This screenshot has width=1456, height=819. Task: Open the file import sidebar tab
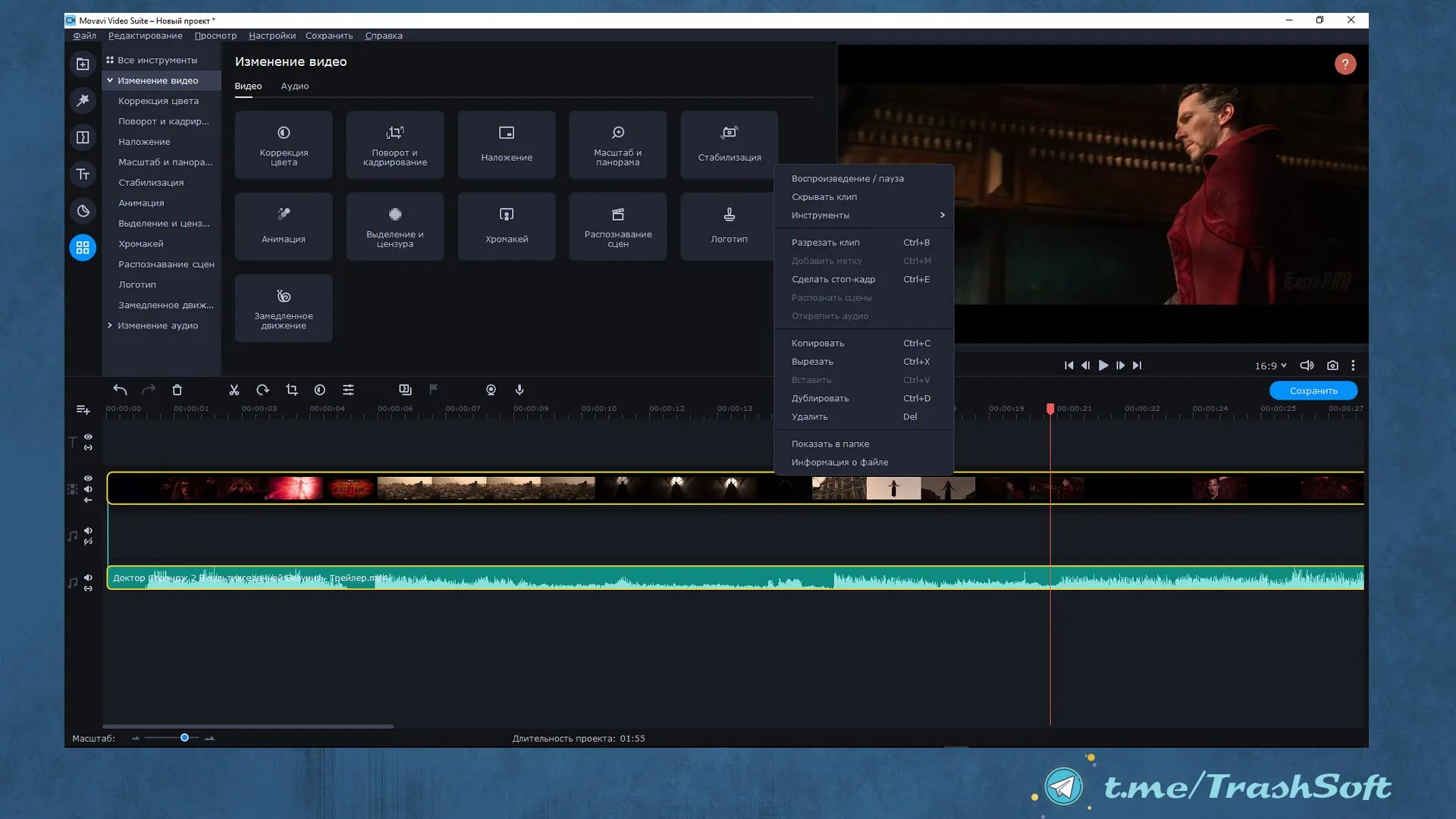coord(83,64)
